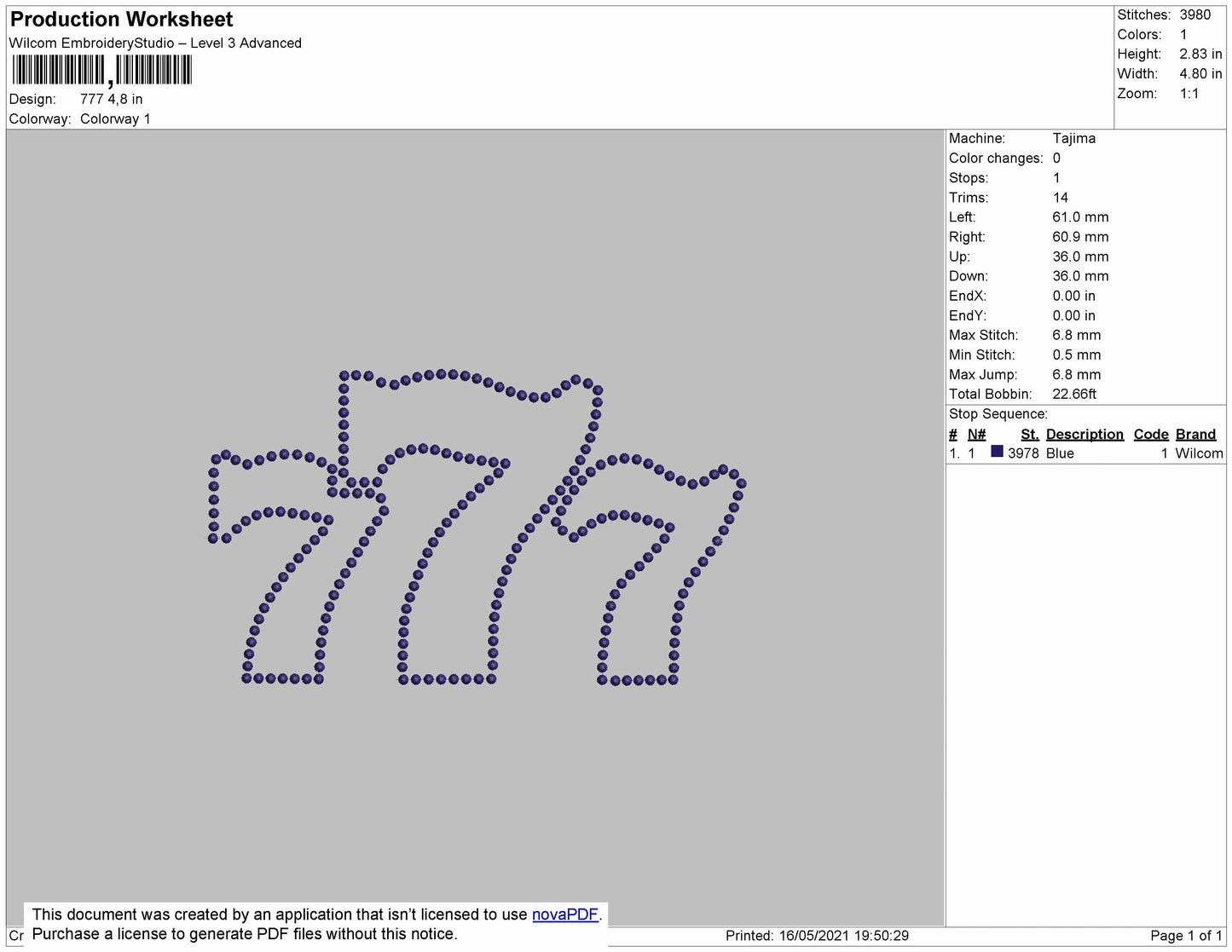
Task: Select 'Blue' description in stop sequence
Action: [1060, 453]
